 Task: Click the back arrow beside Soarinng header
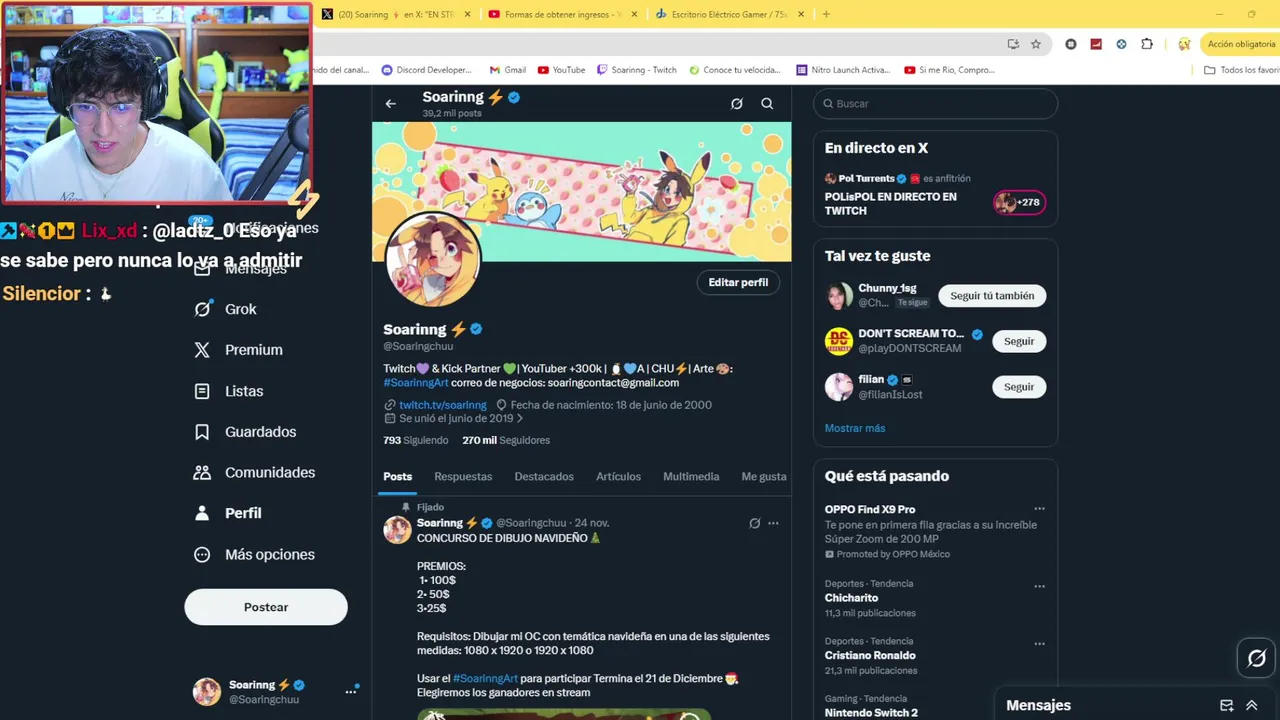point(391,103)
